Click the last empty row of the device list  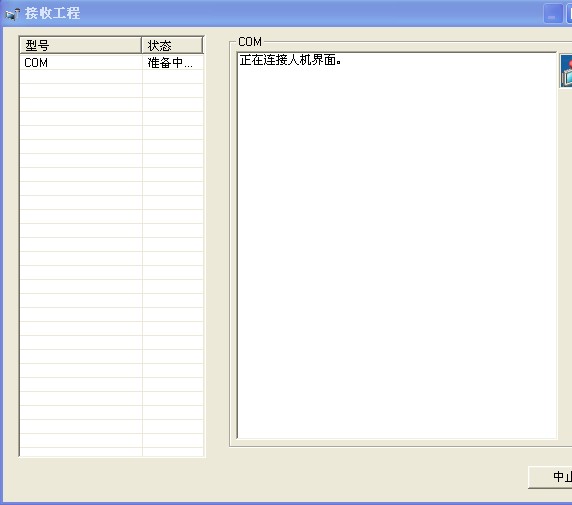[x=112, y=452]
